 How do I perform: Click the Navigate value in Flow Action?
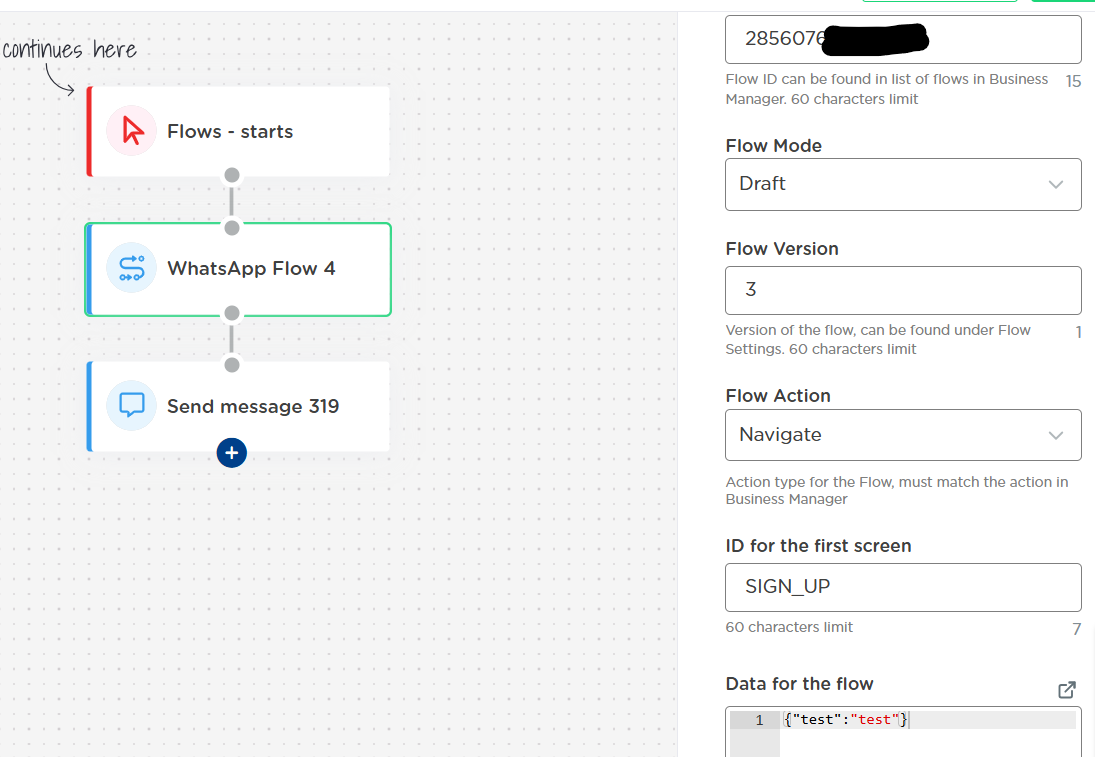[x=780, y=434]
